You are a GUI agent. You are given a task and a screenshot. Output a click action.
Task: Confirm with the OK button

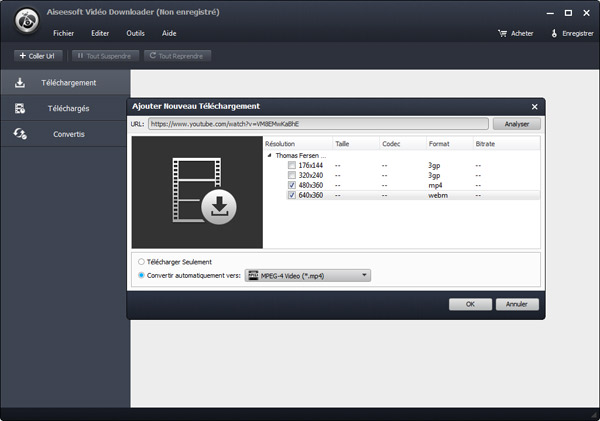click(x=470, y=304)
